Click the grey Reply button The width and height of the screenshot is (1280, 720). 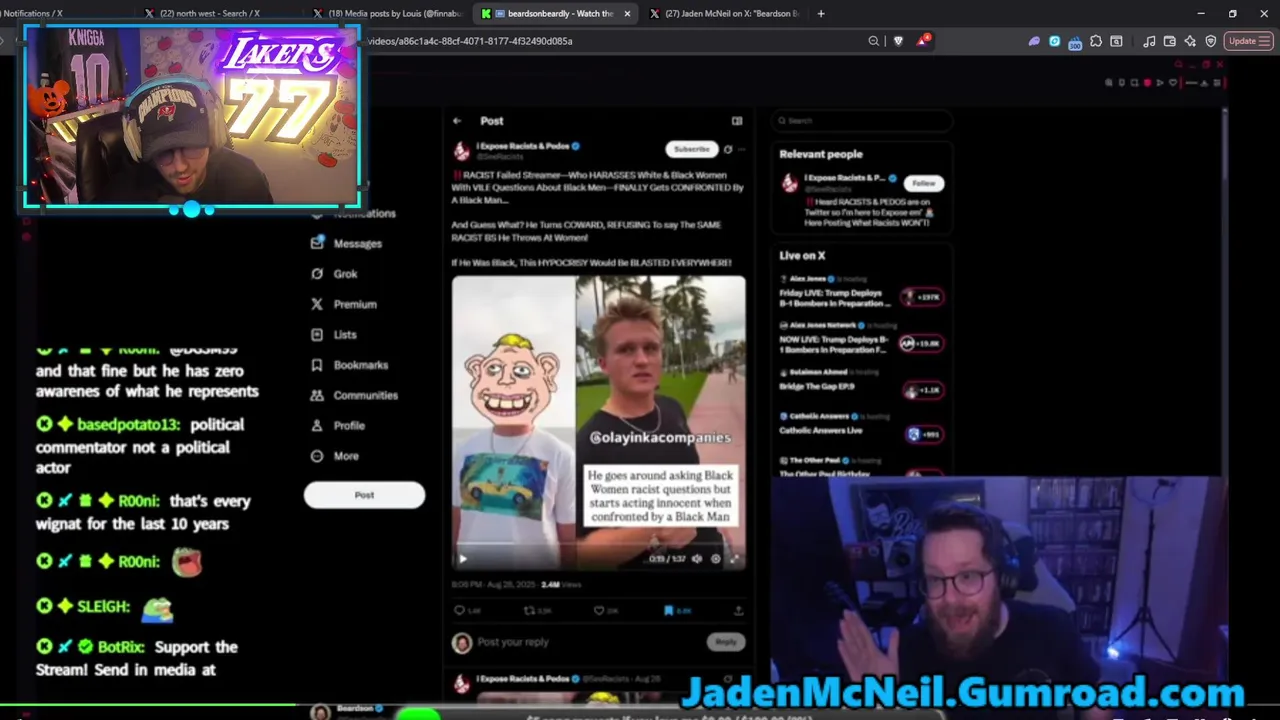click(726, 642)
